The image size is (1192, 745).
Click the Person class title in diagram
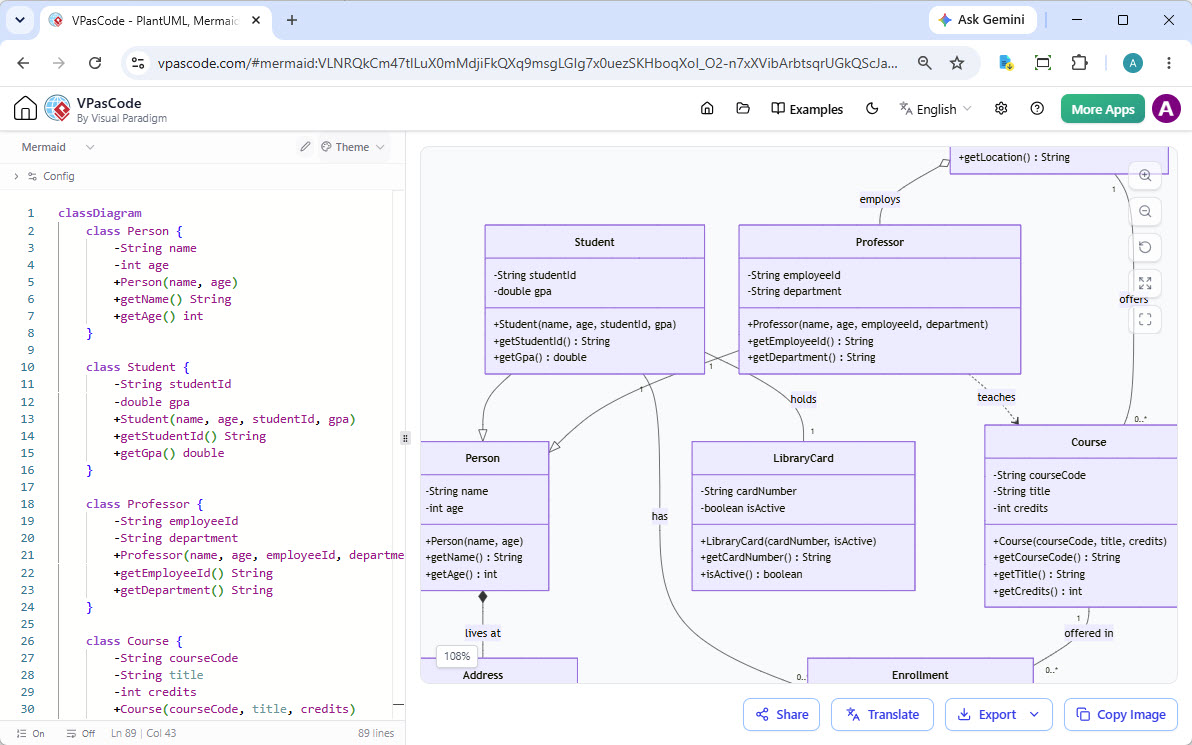(483, 458)
